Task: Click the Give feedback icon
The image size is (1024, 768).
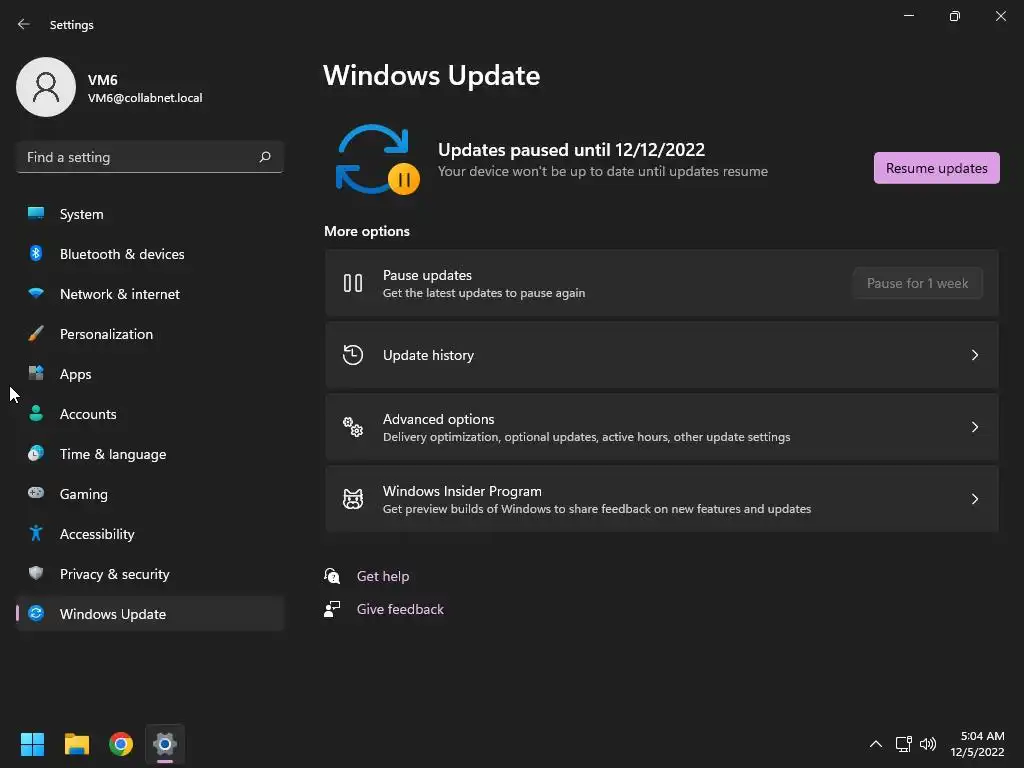Action: pyautogui.click(x=332, y=609)
